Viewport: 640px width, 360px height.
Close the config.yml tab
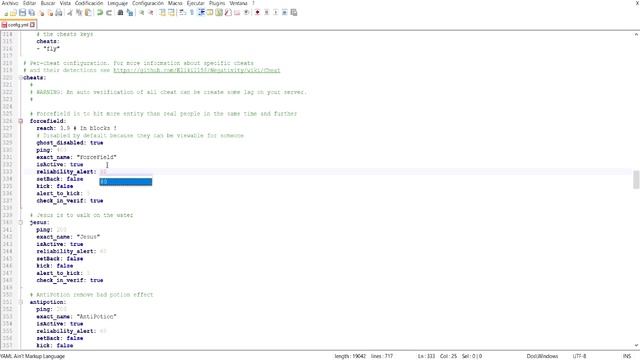[33, 25]
